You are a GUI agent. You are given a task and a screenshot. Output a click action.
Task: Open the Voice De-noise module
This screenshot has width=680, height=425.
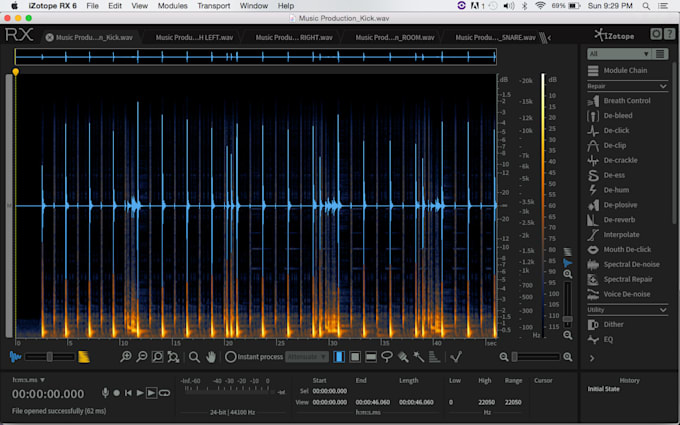(x=619, y=294)
